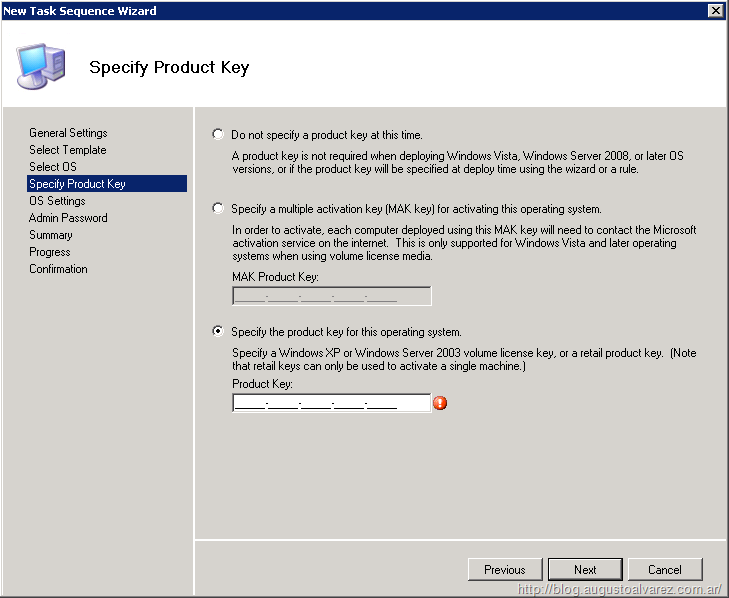
Task: Jump to the Select OS step
Action: click(x=52, y=167)
